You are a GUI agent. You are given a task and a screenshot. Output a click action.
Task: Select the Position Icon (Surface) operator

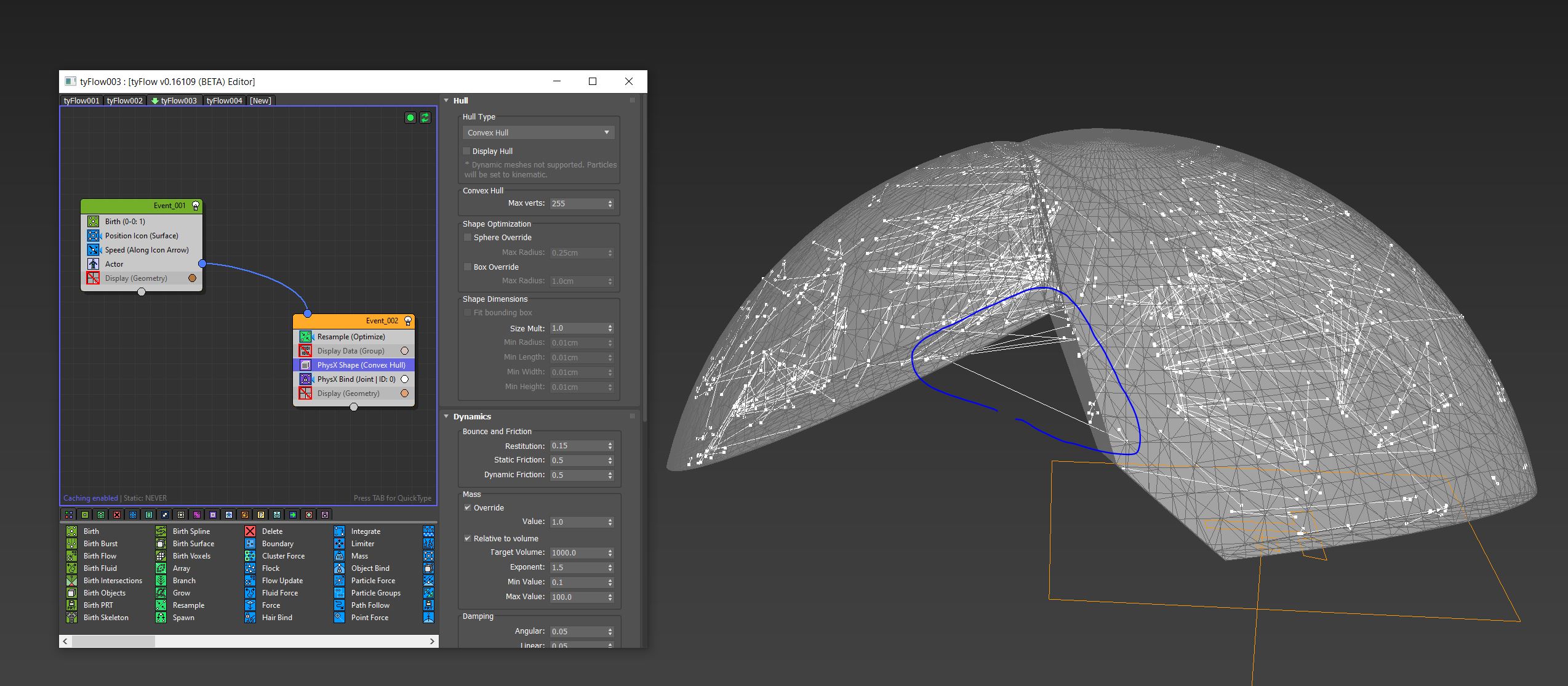click(x=142, y=235)
